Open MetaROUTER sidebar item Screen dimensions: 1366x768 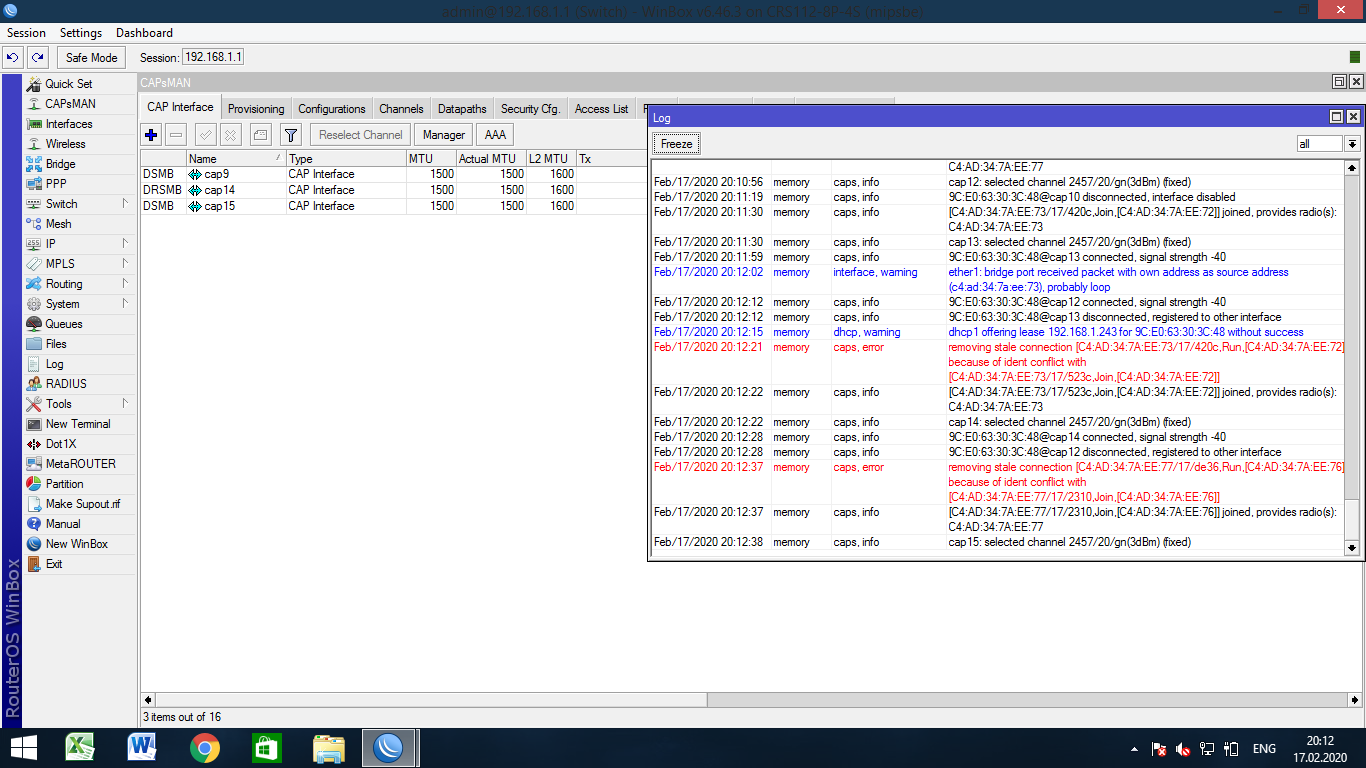click(x=80, y=464)
